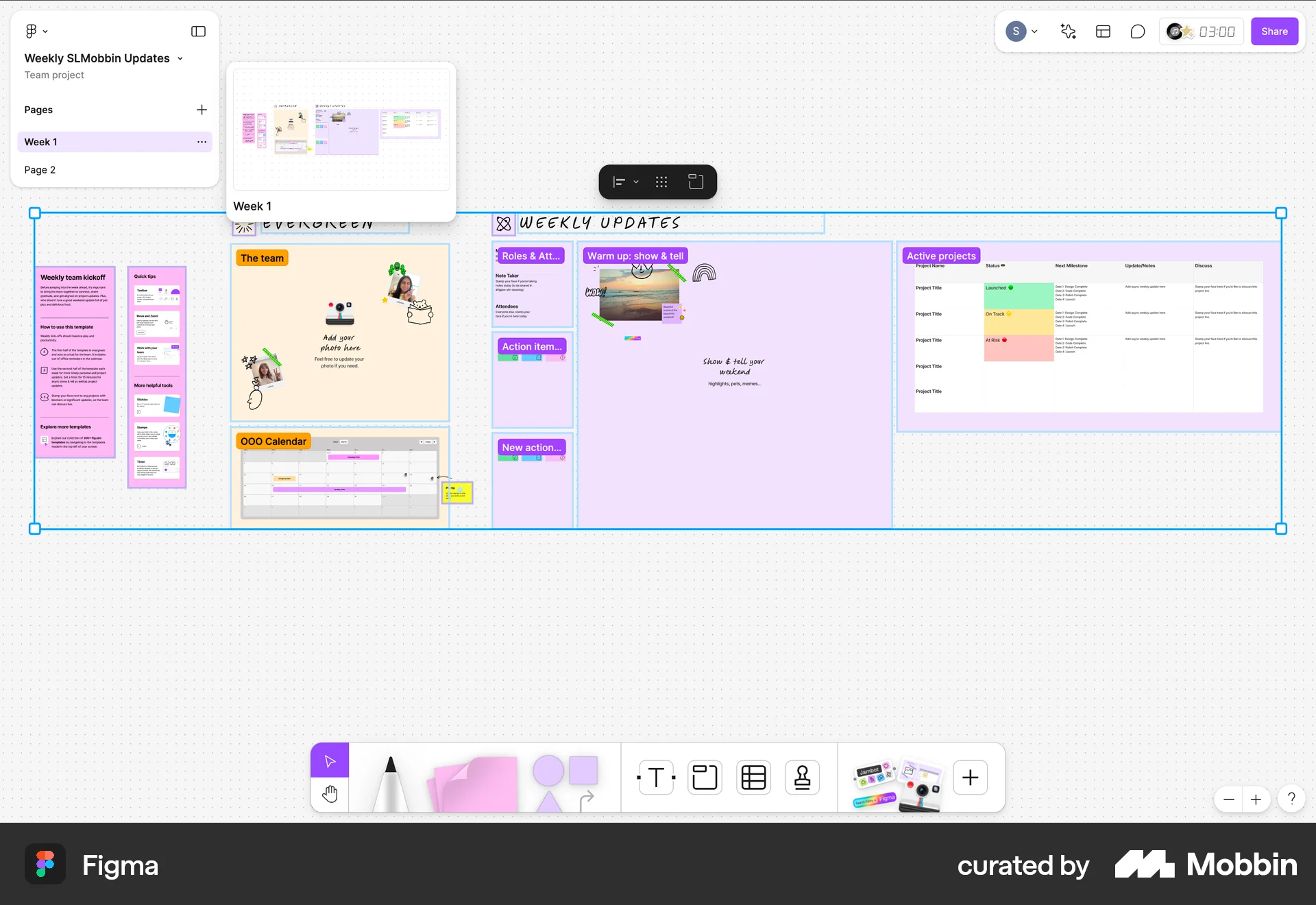The image size is (1316, 905).
Task: Expand the user avatar chevron
Action: (1035, 31)
